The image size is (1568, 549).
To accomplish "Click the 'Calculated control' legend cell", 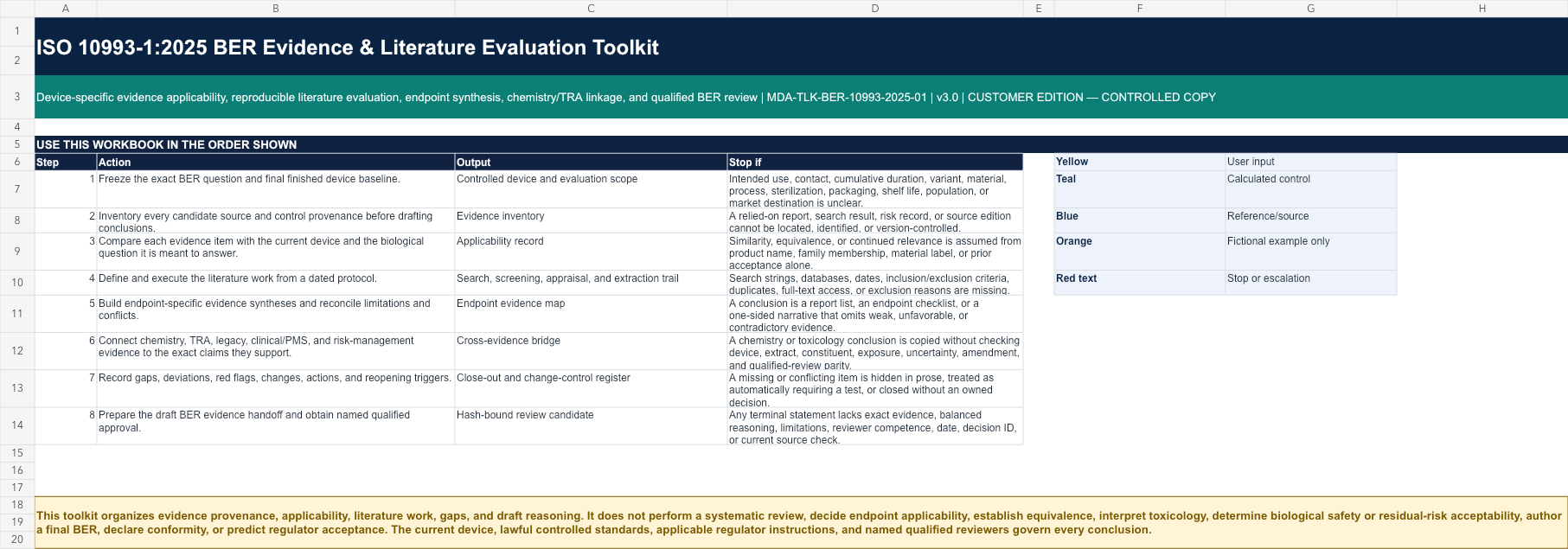I will point(1311,188).
